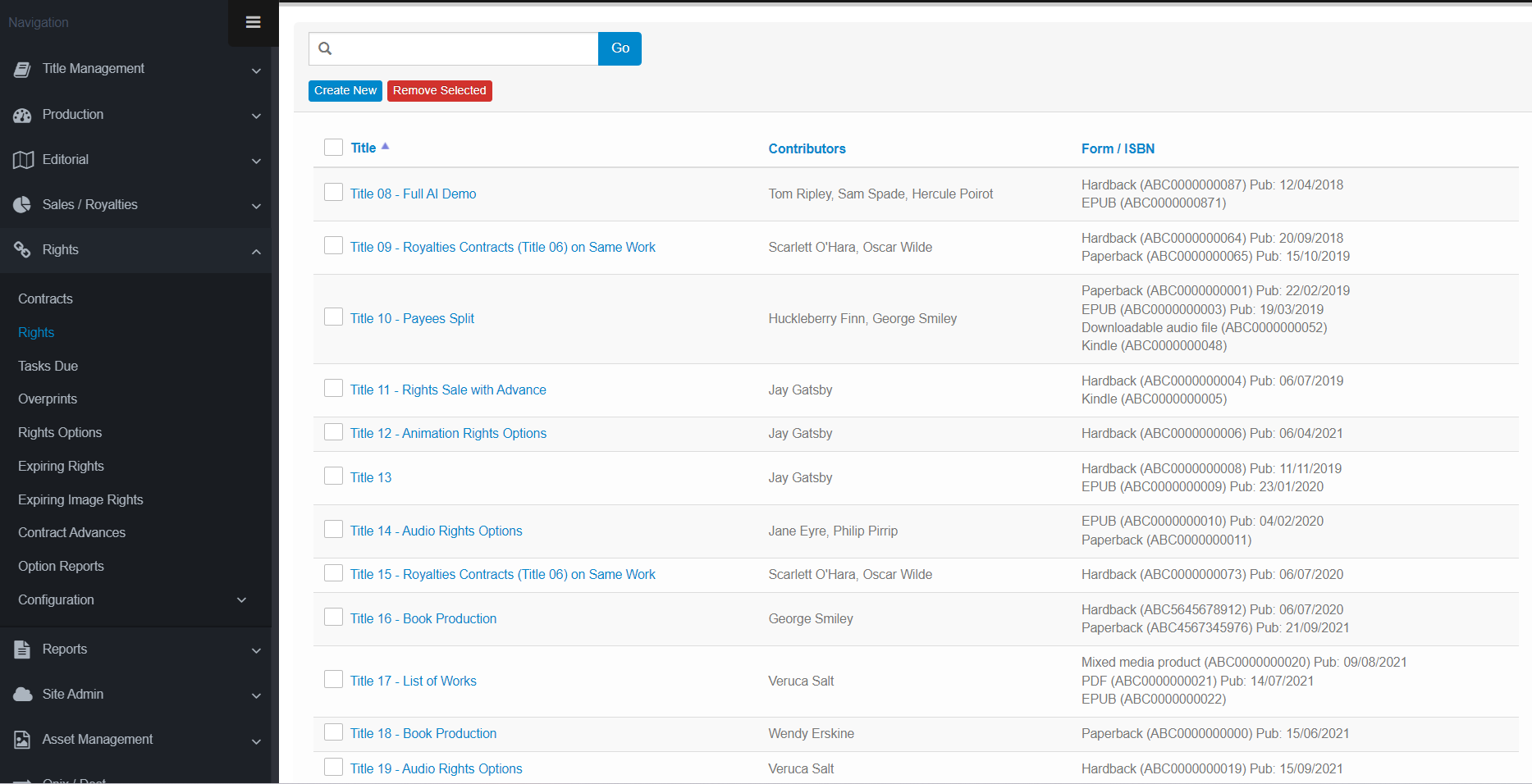
Task: Open Title 11 - Rights Sale with Advance
Action: (x=448, y=390)
